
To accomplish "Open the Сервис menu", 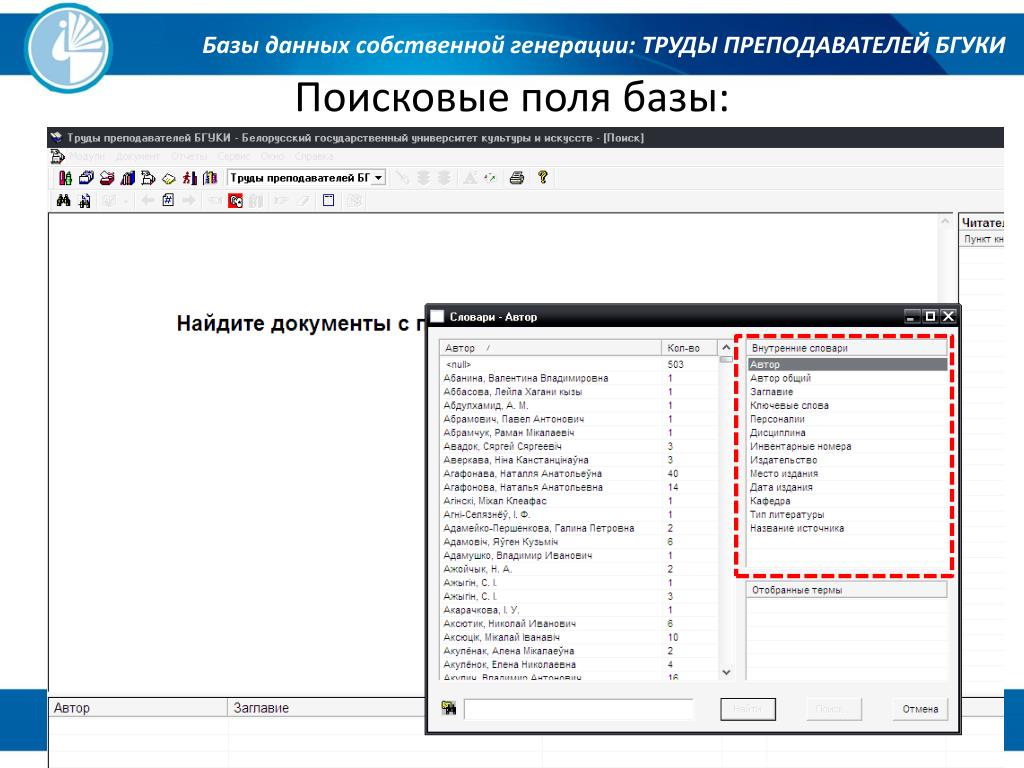I will pos(234,156).
